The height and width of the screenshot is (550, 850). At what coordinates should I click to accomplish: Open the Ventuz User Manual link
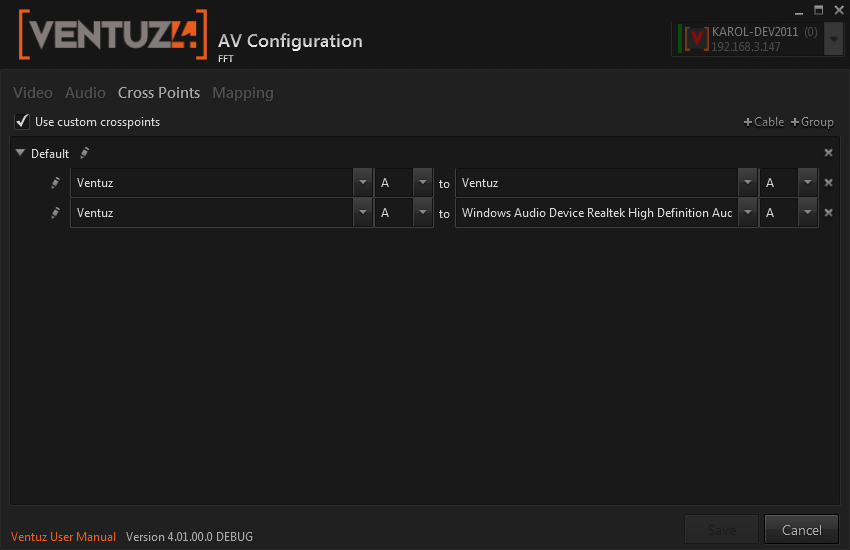(63, 537)
